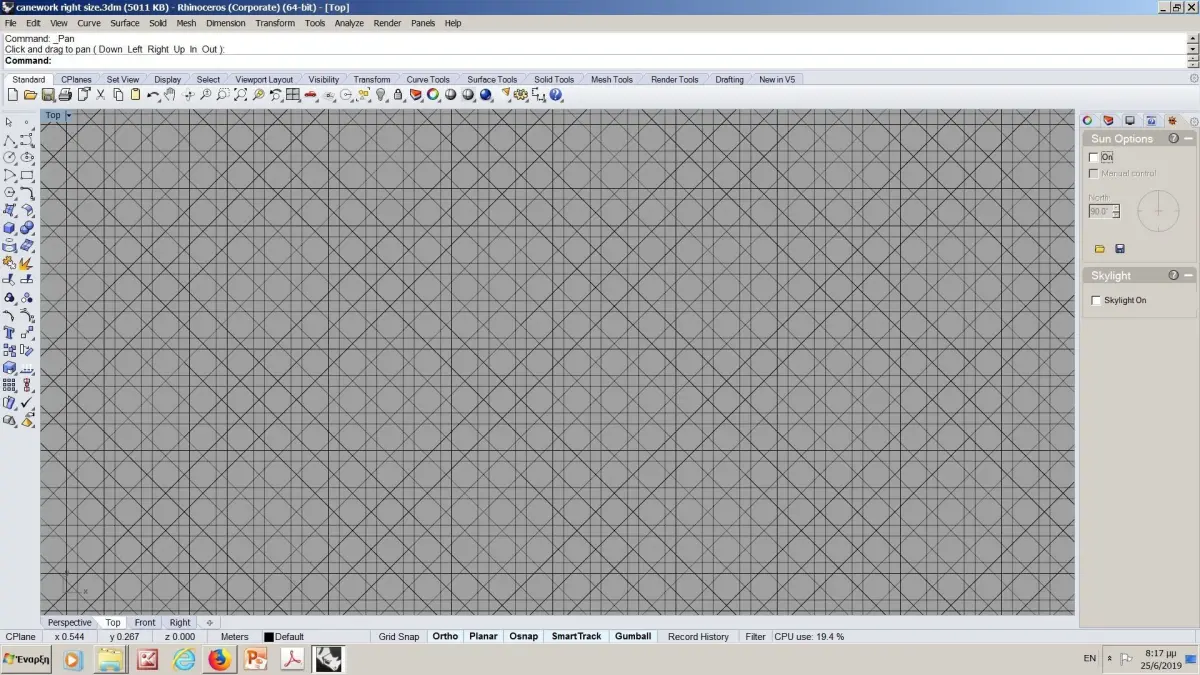Open panel options gear menu

click(x=1193, y=121)
